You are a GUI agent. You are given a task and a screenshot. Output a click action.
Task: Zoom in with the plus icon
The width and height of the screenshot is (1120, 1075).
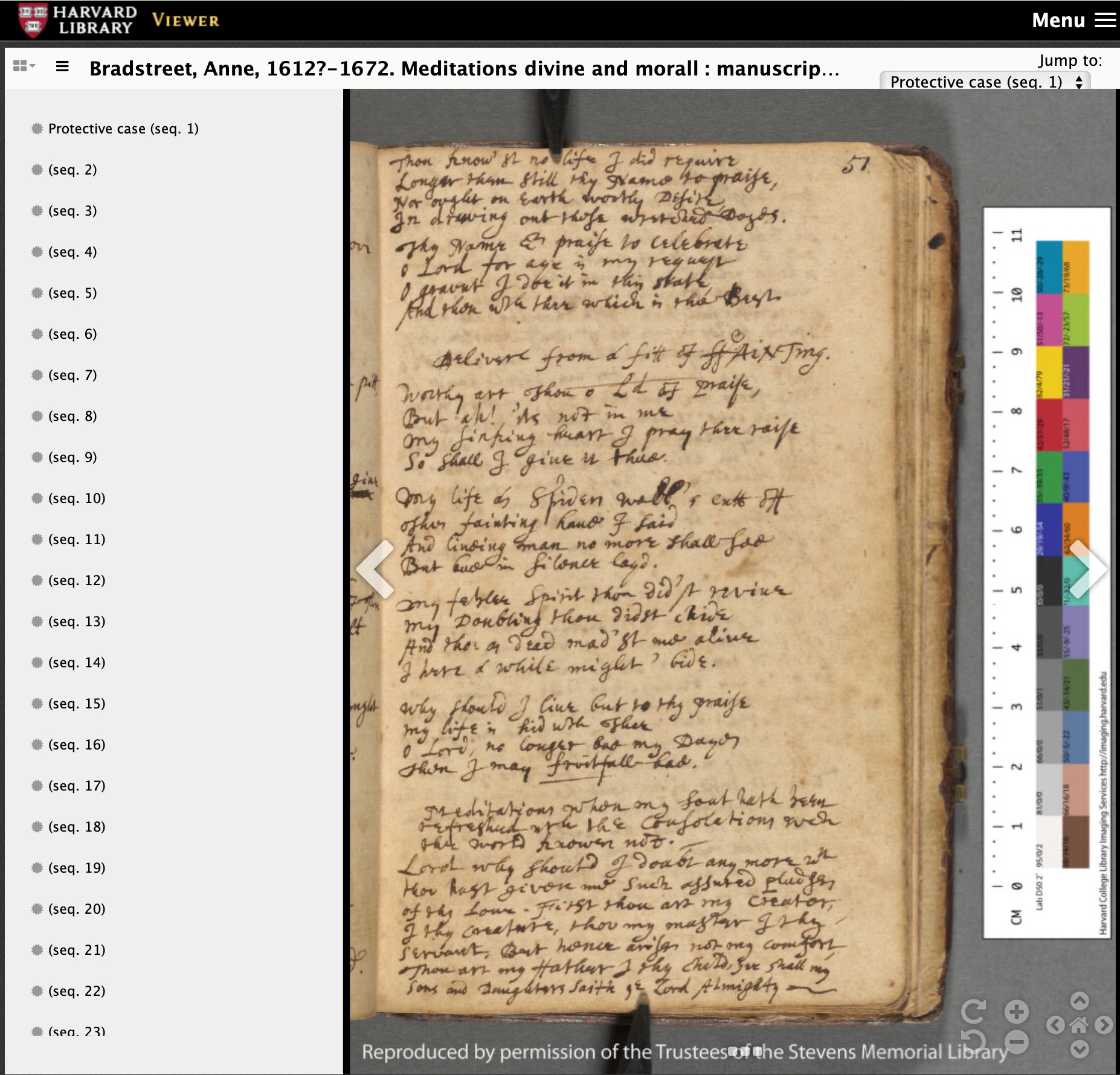click(x=1017, y=1012)
